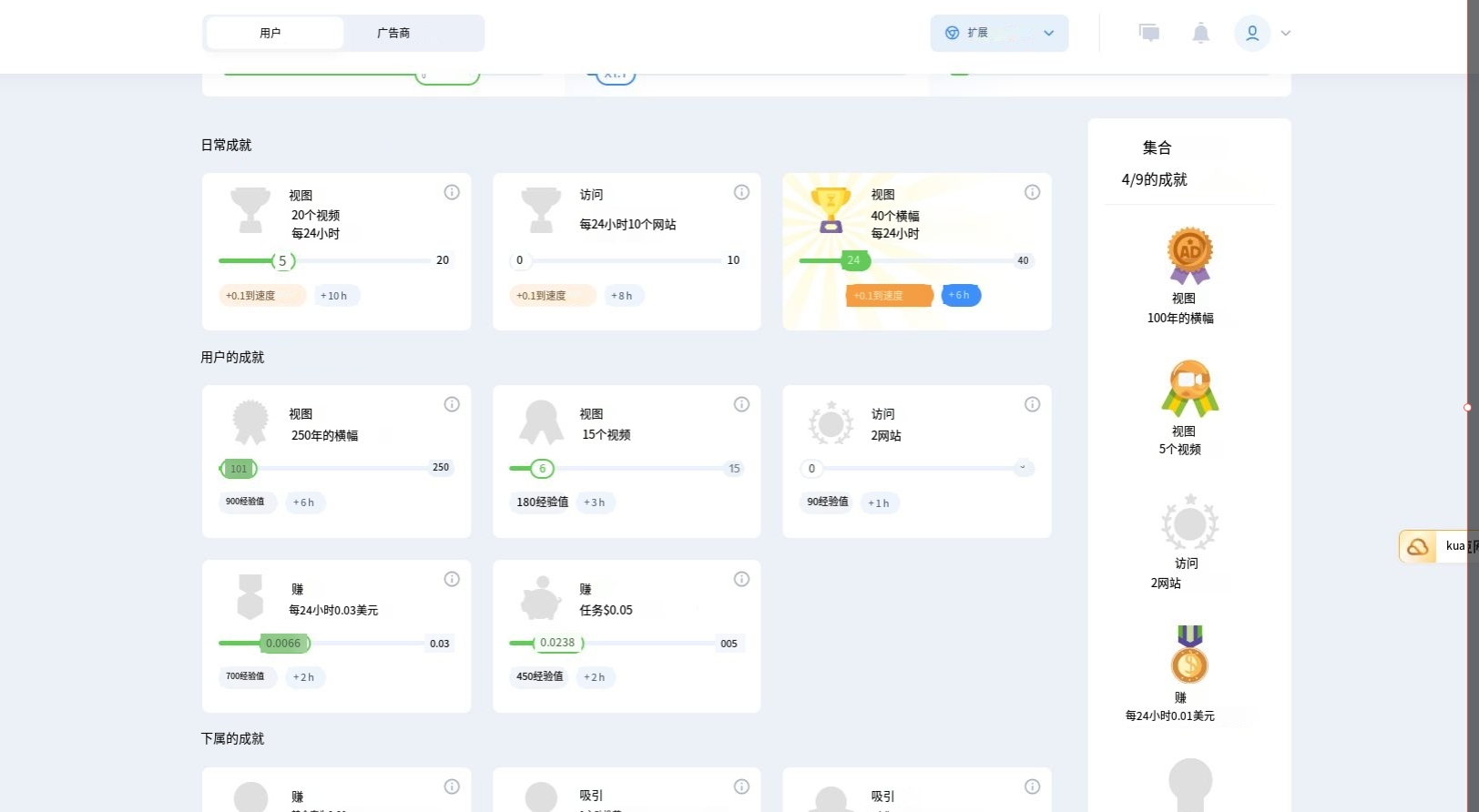This screenshot has height=812, width=1479.
Task: Open the chat messages icon
Action: (x=1149, y=33)
